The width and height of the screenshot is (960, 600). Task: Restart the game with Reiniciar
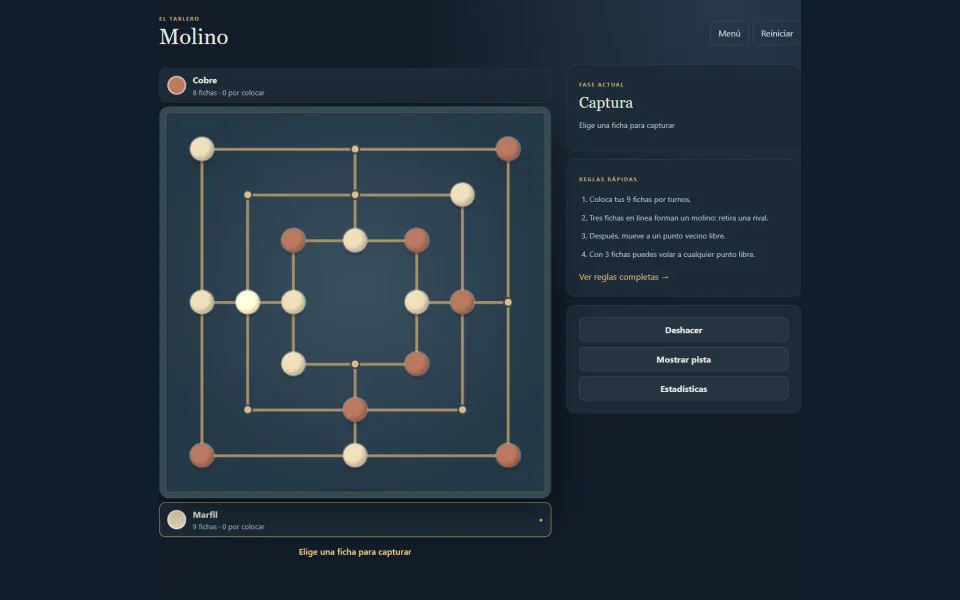coord(777,34)
